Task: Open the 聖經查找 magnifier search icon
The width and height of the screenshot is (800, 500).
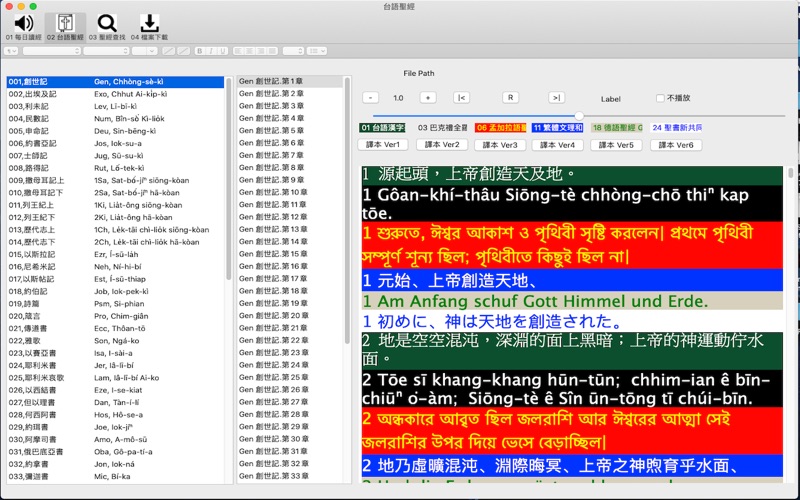Action: (x=107, y=23)
